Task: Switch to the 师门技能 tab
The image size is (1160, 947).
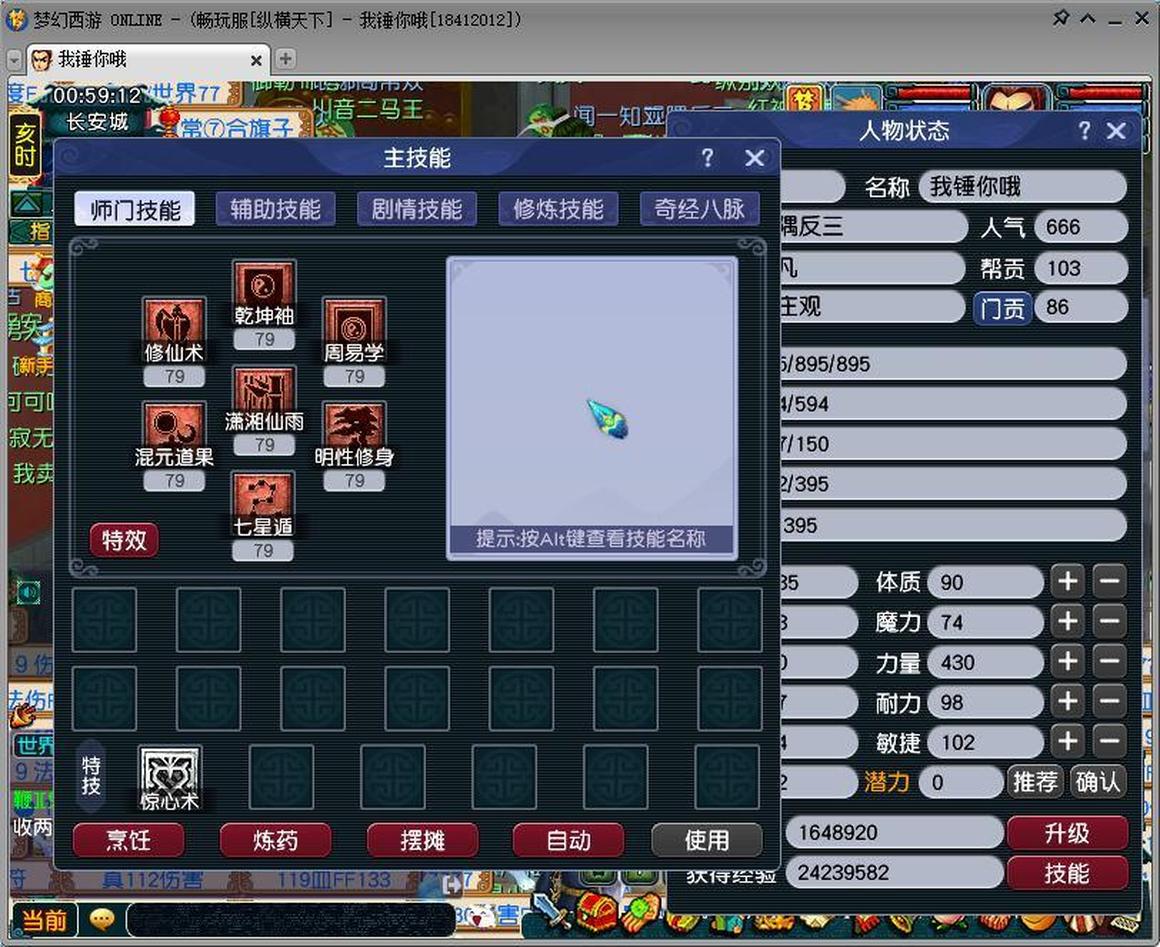Action: point(135,209)
